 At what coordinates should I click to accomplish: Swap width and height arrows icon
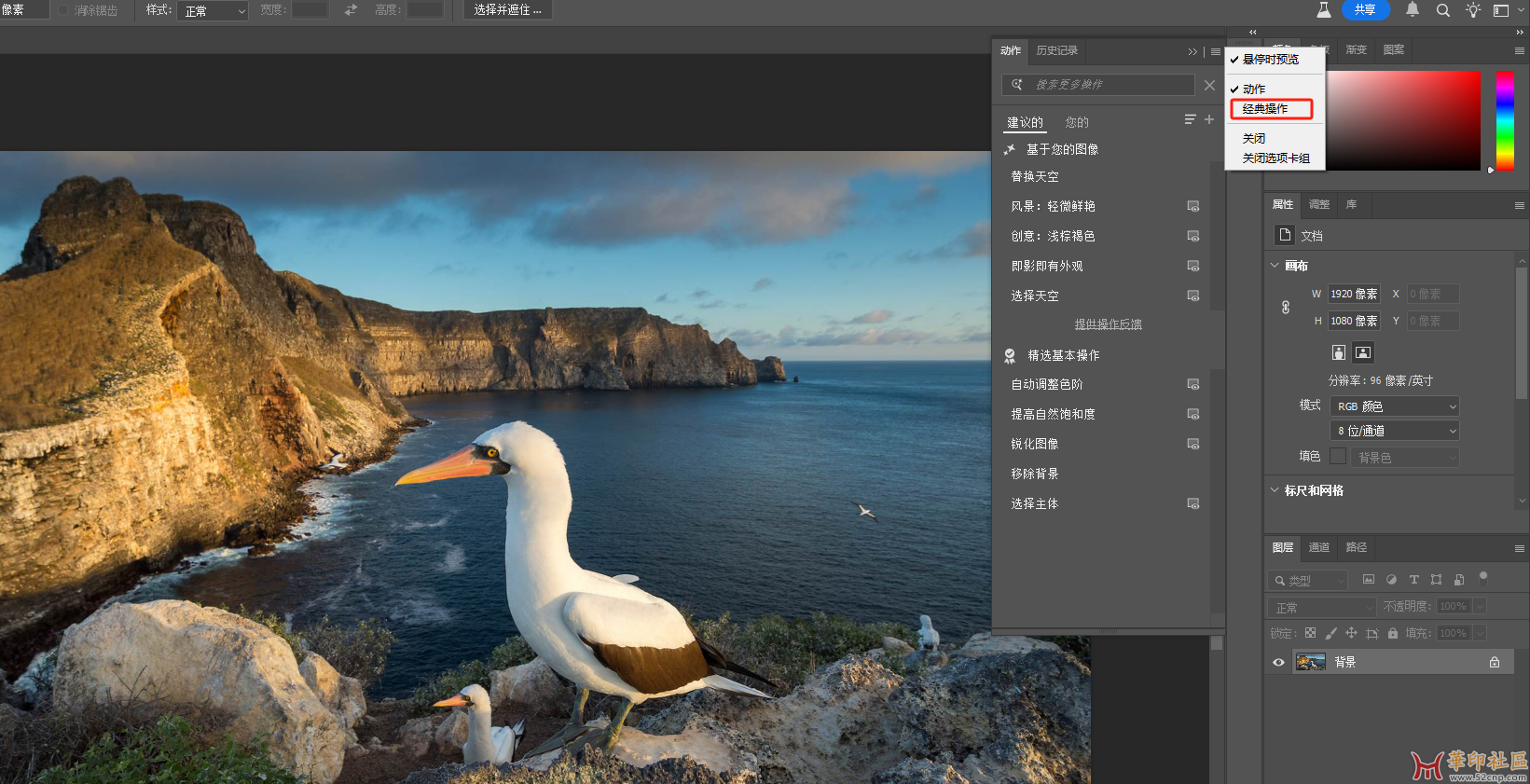coord(351,9)
